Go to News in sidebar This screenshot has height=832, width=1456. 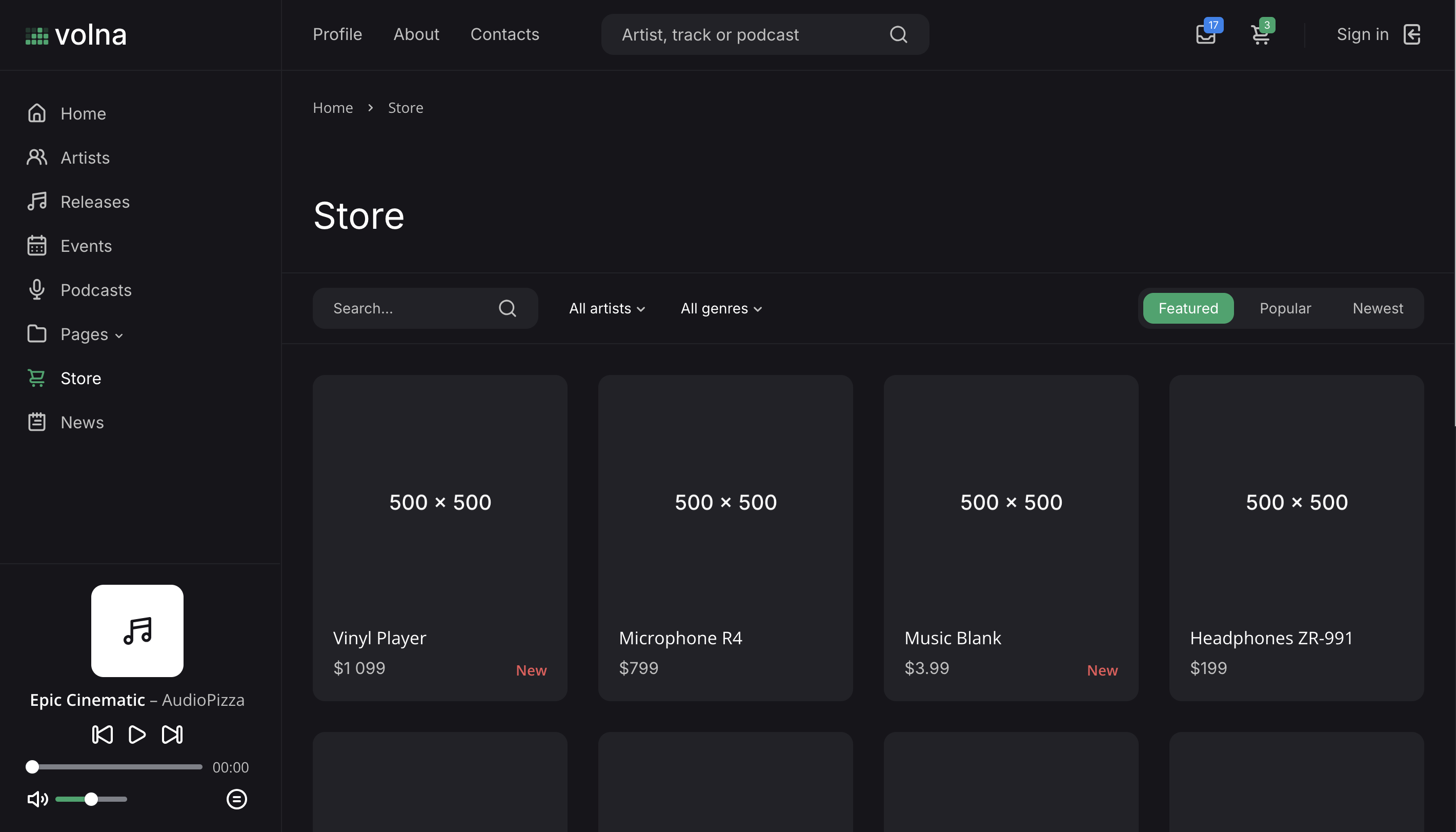click(x=82, y=422)
